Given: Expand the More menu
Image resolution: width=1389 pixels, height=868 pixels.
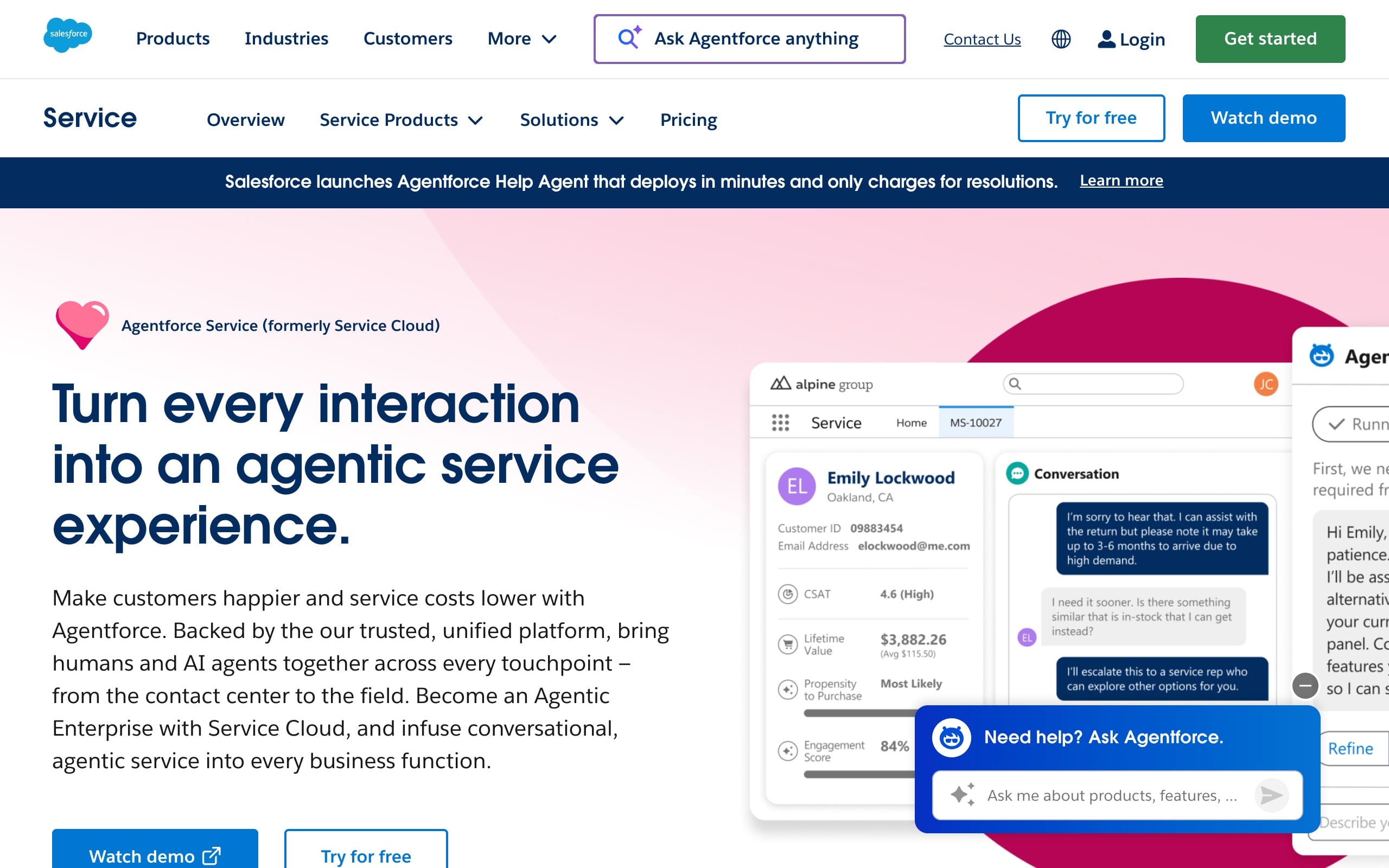Looking at the screenshot, I should (x=522, y=39).
